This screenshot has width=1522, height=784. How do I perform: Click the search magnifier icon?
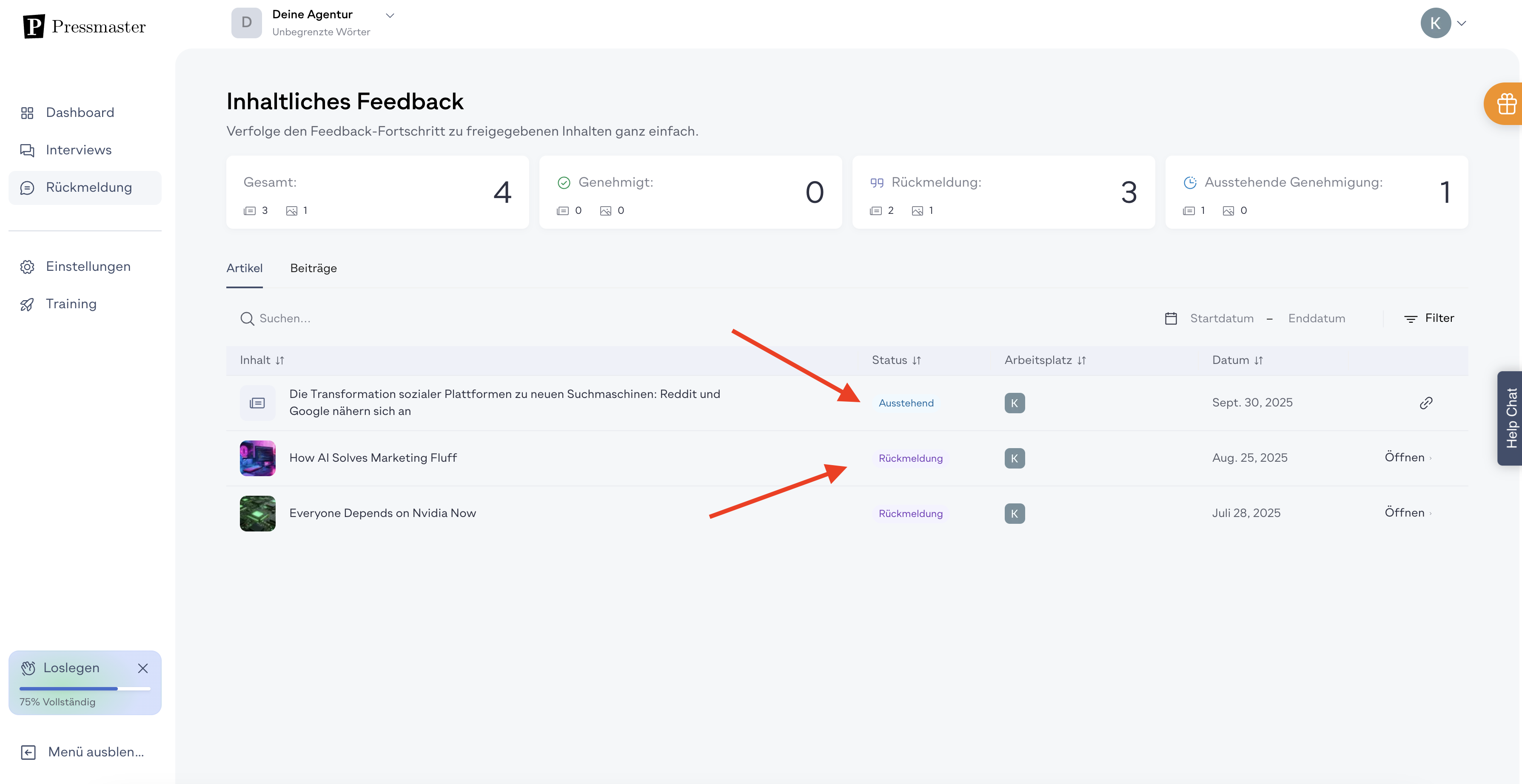click(x=247, y=319)
